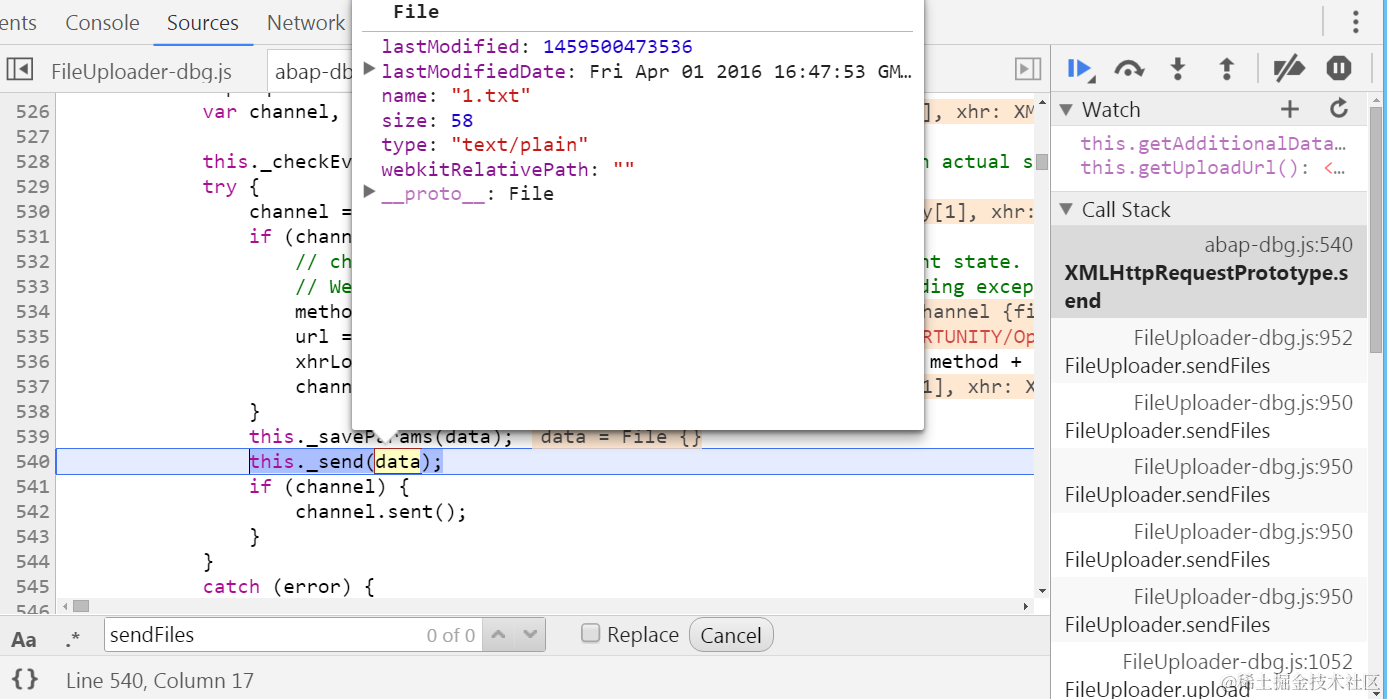Screen dimensions: 1387x699
Task: Click the highlighted data variable
Action: tap(397, 461)
